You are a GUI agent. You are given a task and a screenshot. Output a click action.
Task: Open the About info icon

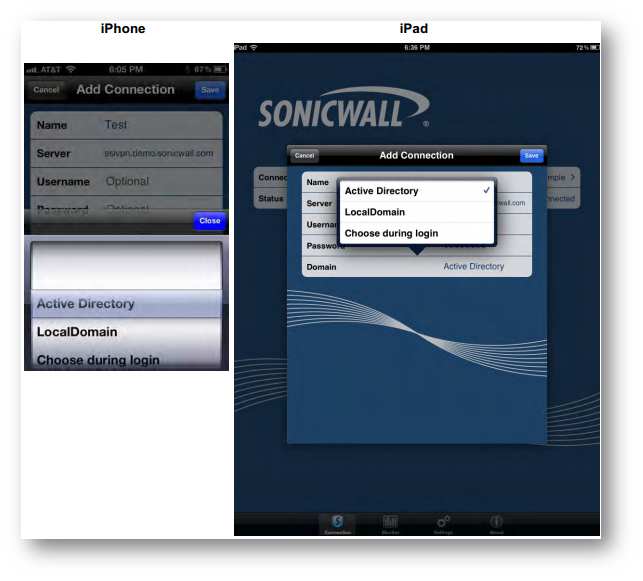tap(496, 524)
